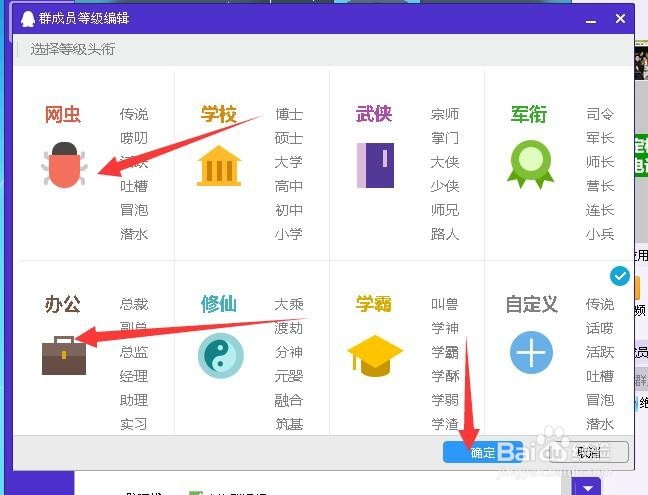Click 营长 under 军衔
Viewport: 648px width, 495px height.
(600, 186)
